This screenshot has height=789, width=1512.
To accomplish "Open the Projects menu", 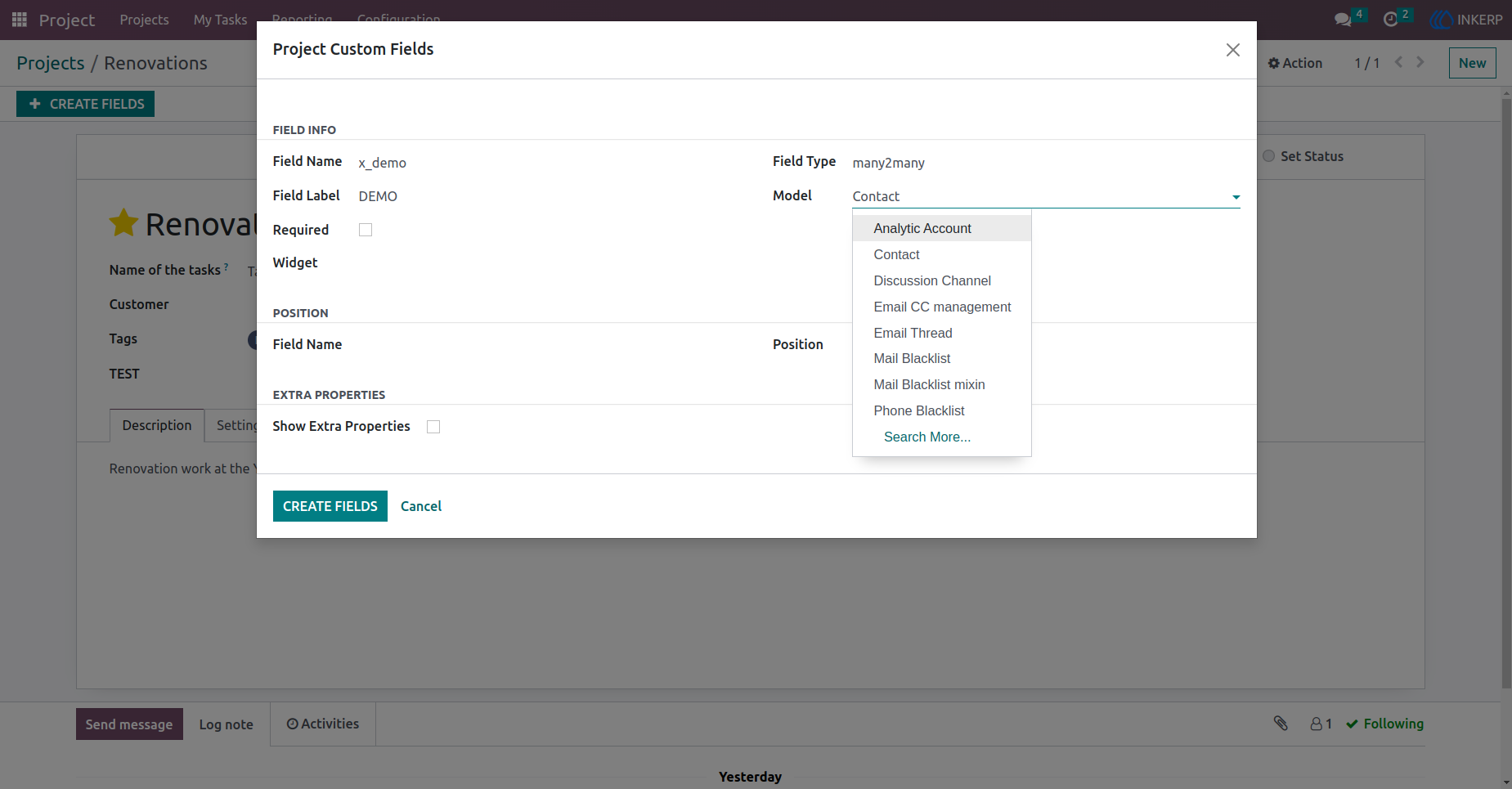I will point(144,20).
